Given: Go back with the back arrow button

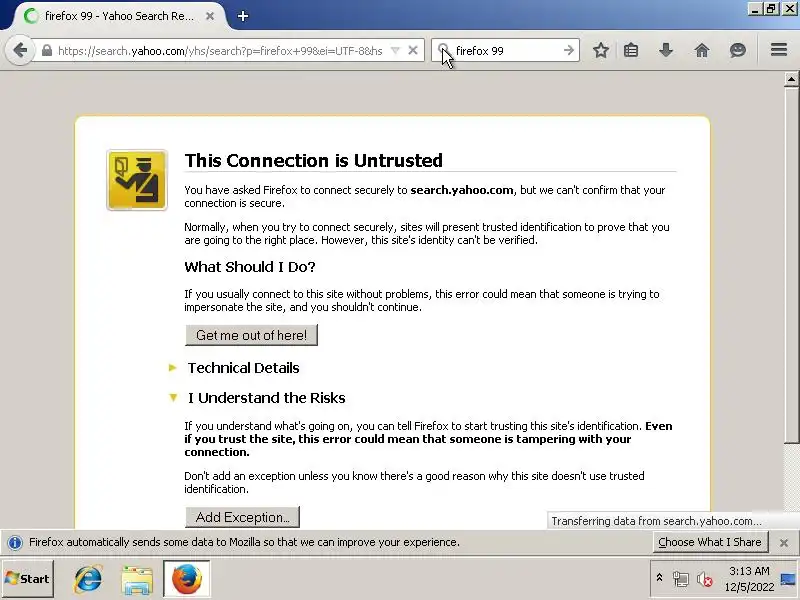Looking at the screenshot, I should 20,51.
